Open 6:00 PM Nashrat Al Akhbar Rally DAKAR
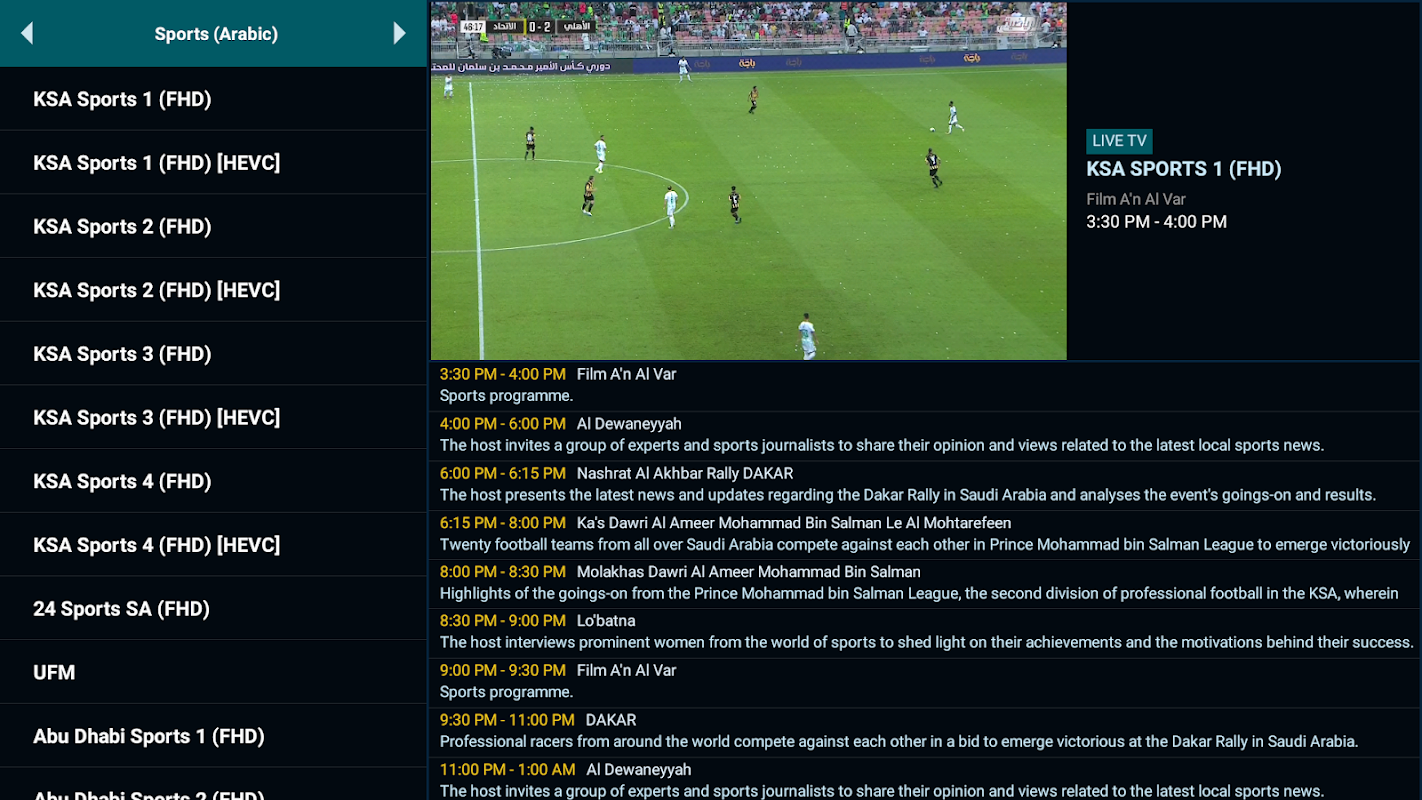This screenshot has height=800, width=1422. (925, 484)
